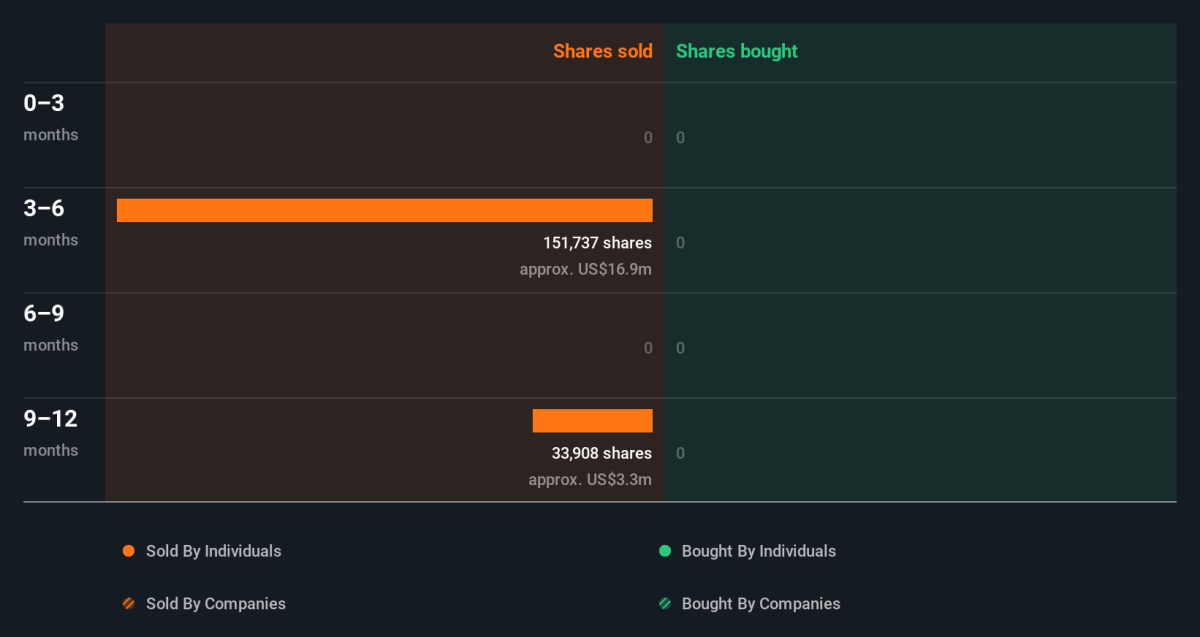
Task: Click striped green icon for Bought By Companies
Action: coord(665,604)
